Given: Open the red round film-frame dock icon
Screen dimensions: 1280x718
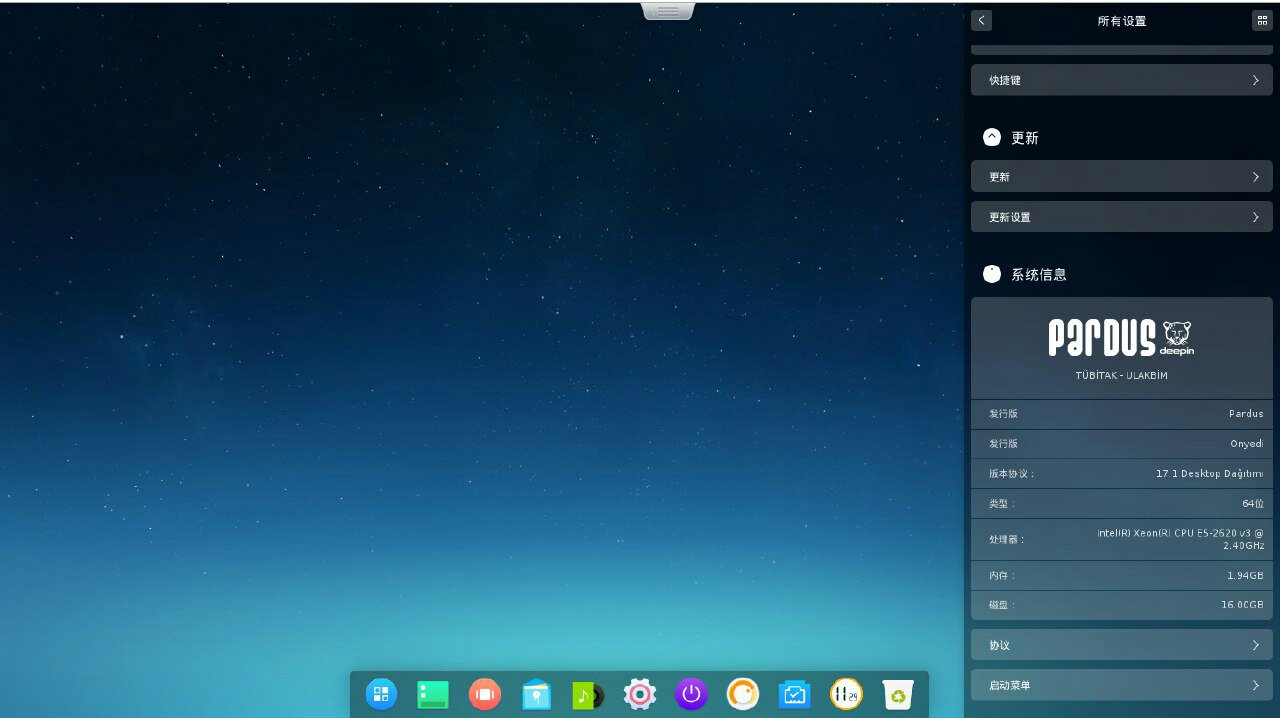Looking at the screenshot, I should (x=485, y=693).
